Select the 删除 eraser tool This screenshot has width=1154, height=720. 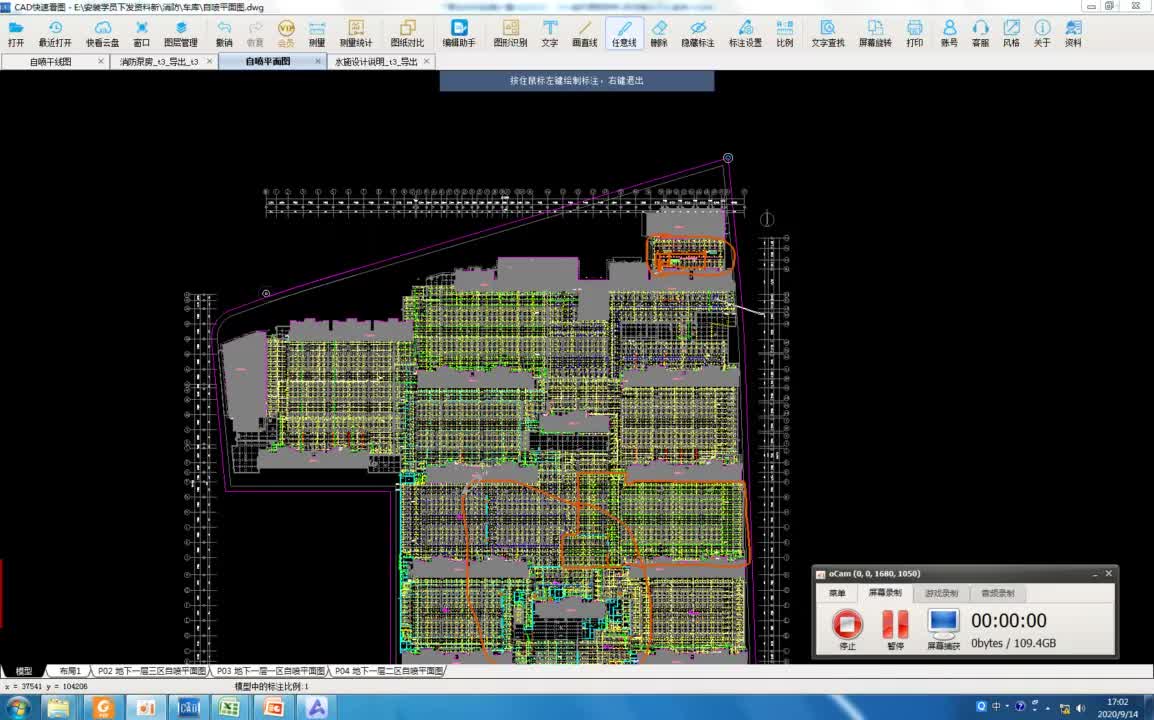pyautogui.click(x=659, y=33)
